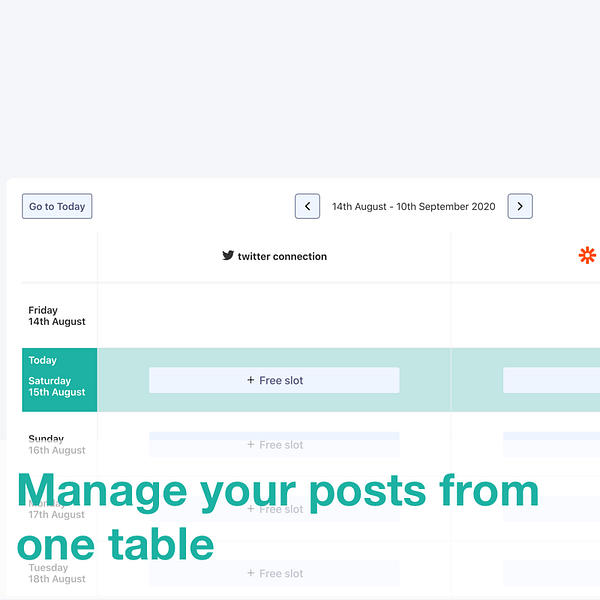The image size is (600, 600).
Task: Click the plus icon in Tuesday's free slot
Action: coord(251,573)
